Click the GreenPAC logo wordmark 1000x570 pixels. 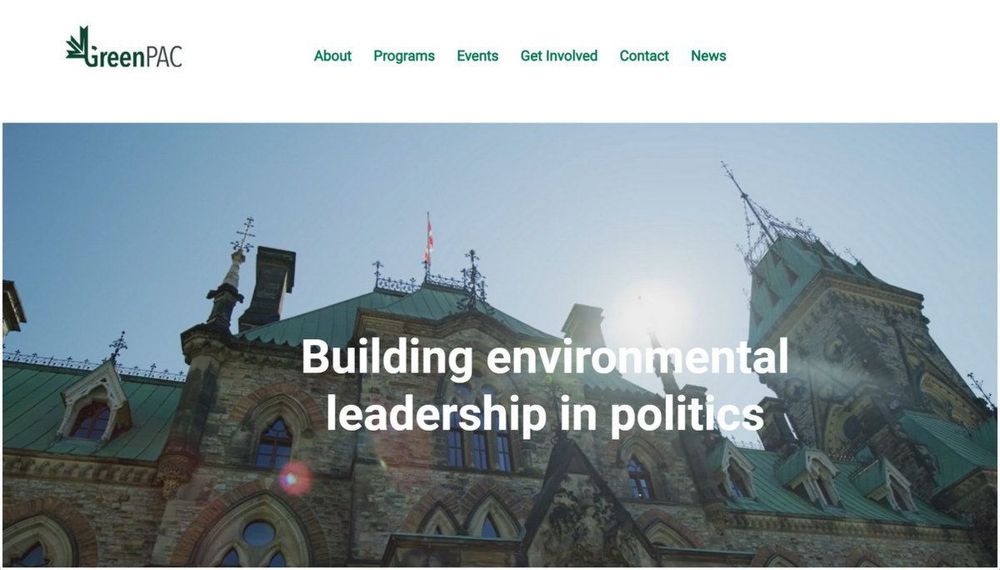pyautogui.click(x=124, y=47)
